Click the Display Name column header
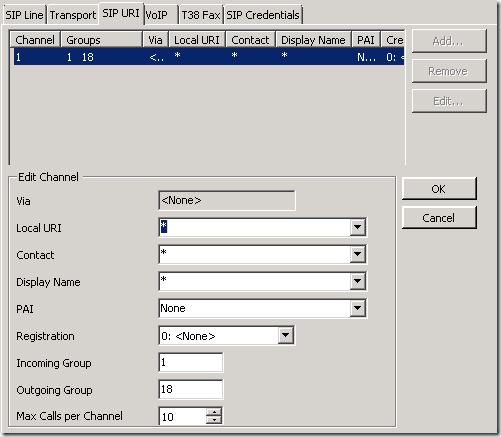501x437 pixels. [x=313, y=40]
